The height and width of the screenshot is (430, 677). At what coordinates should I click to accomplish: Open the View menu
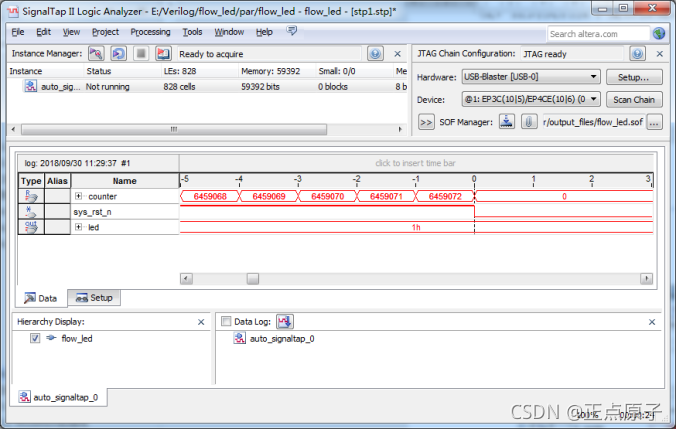click(x=71, y=32)
